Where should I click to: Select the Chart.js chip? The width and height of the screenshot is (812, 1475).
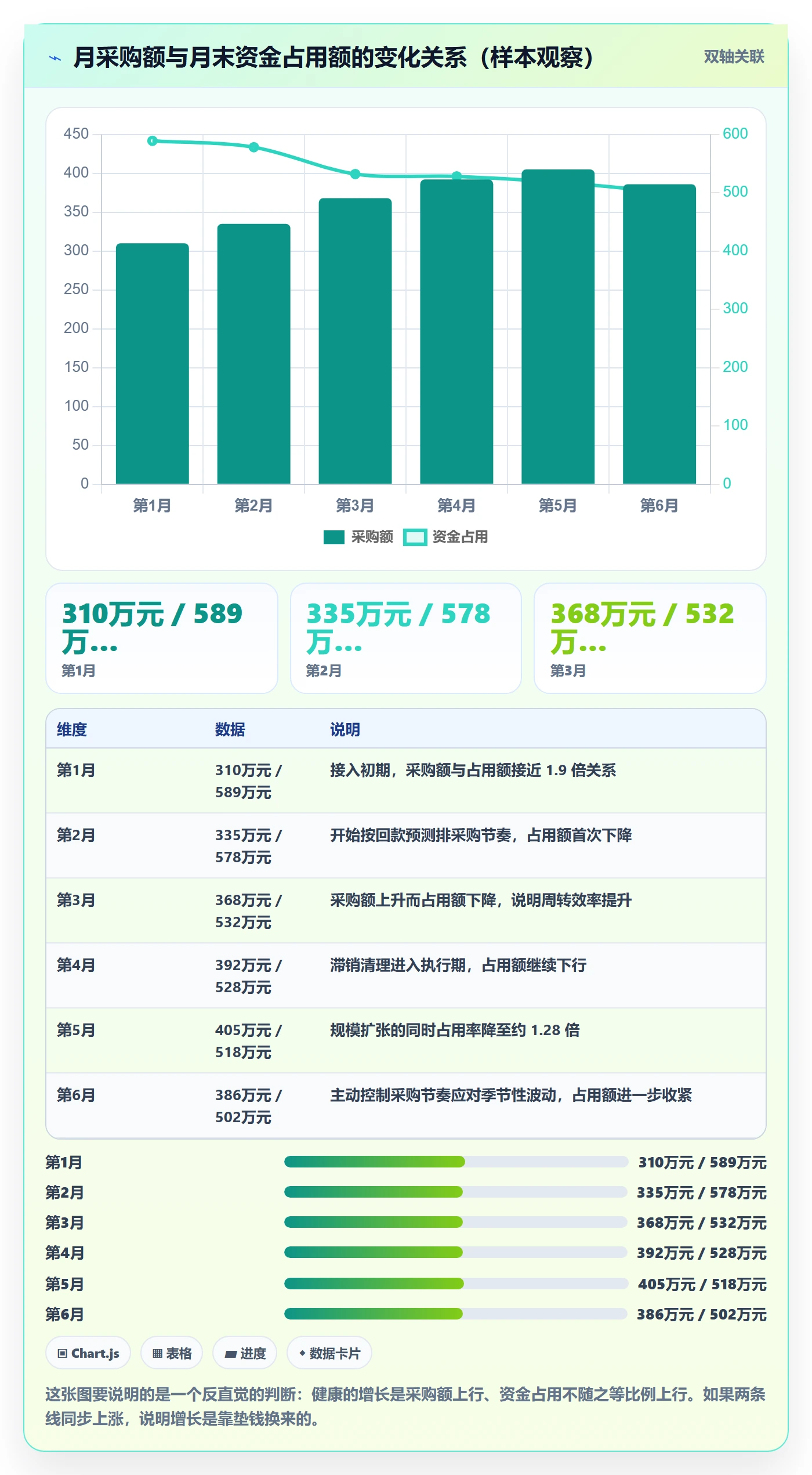pos(88,1353)
